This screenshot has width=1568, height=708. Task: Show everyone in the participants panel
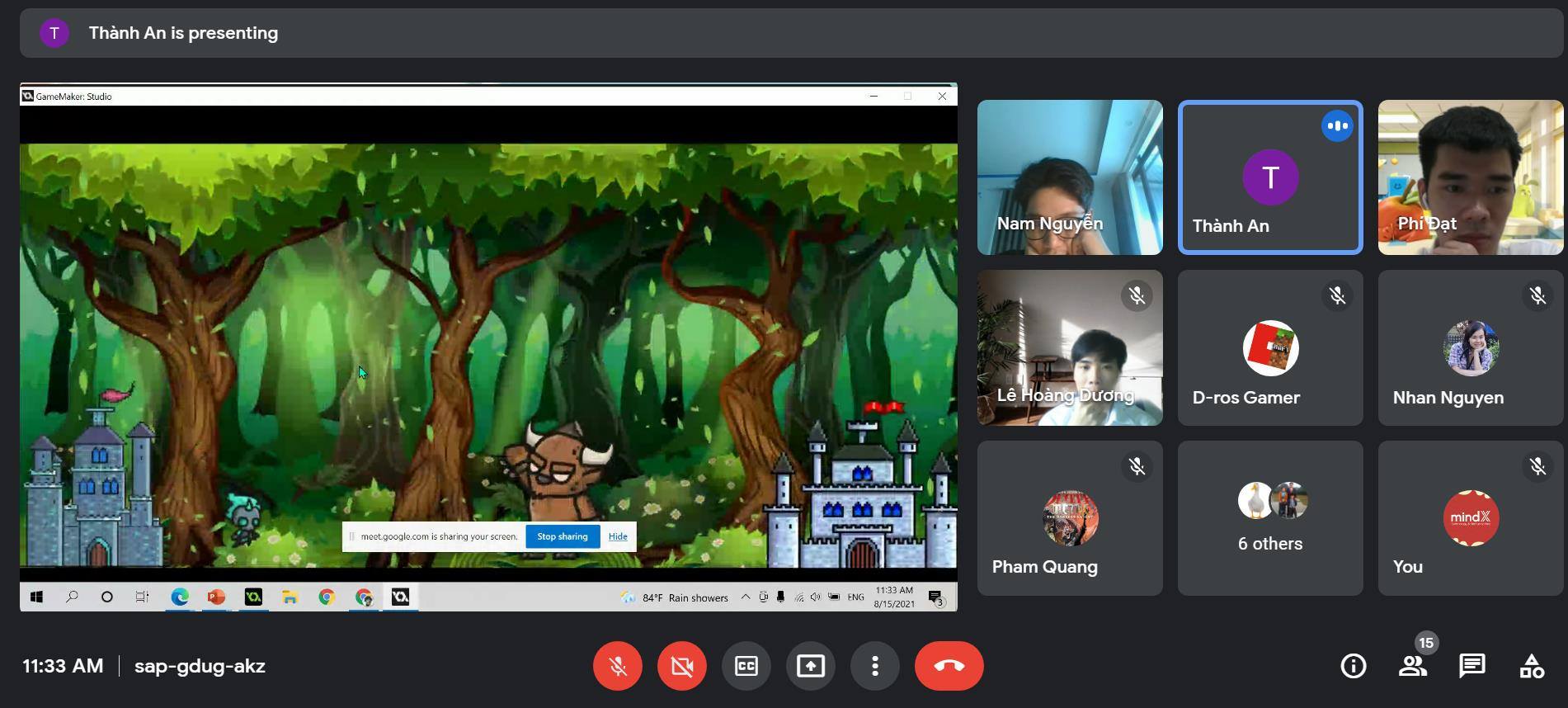(1413, 666)
